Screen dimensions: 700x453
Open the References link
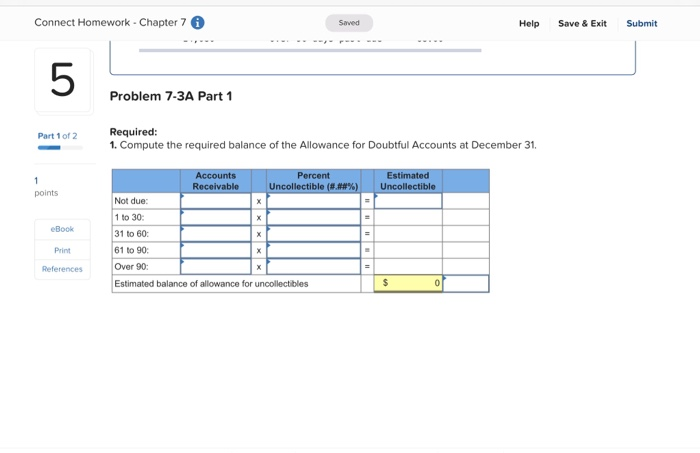[62, 269]
